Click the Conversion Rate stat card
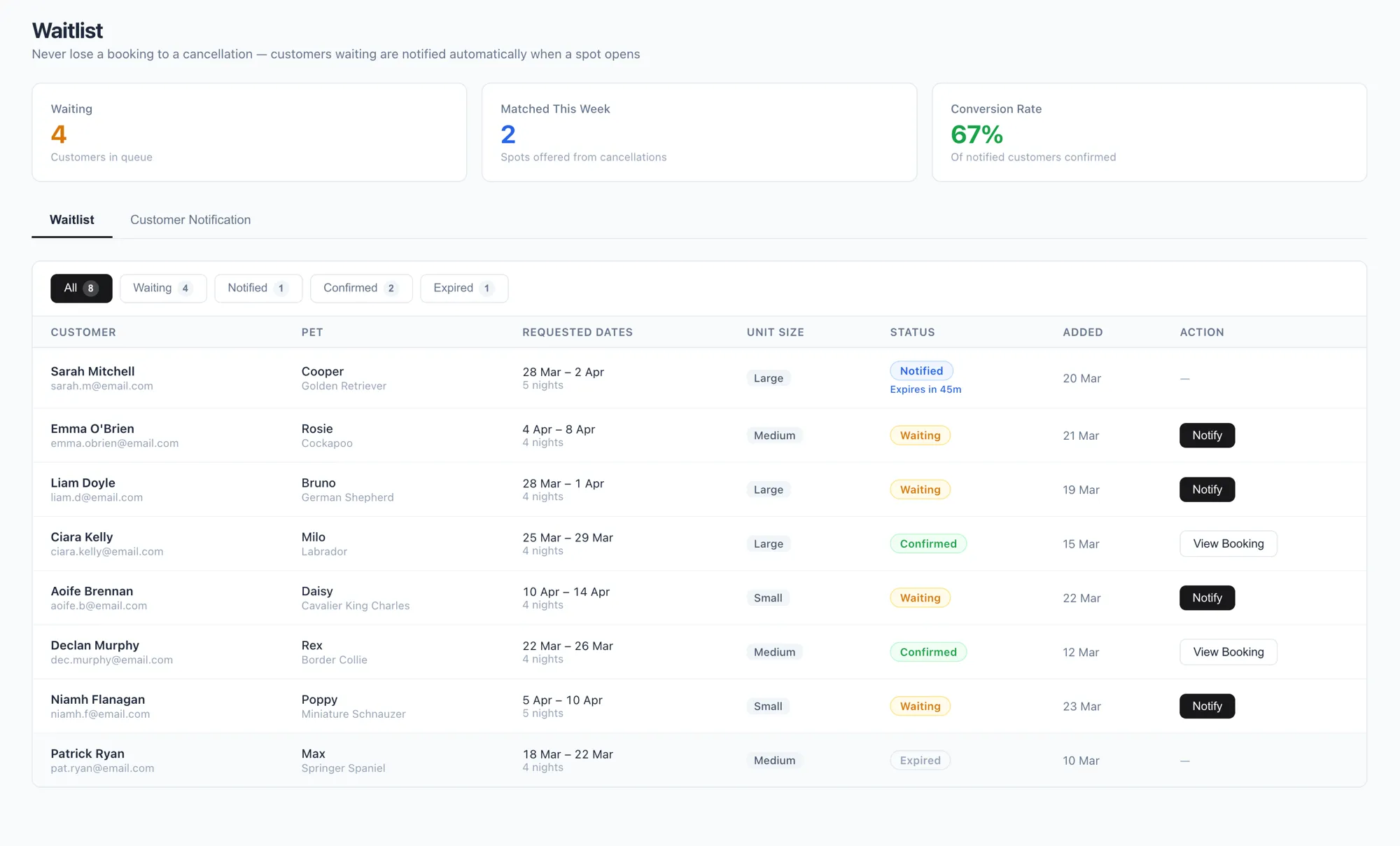This screenshot has height=846, width=1400. pos(1148,132)
